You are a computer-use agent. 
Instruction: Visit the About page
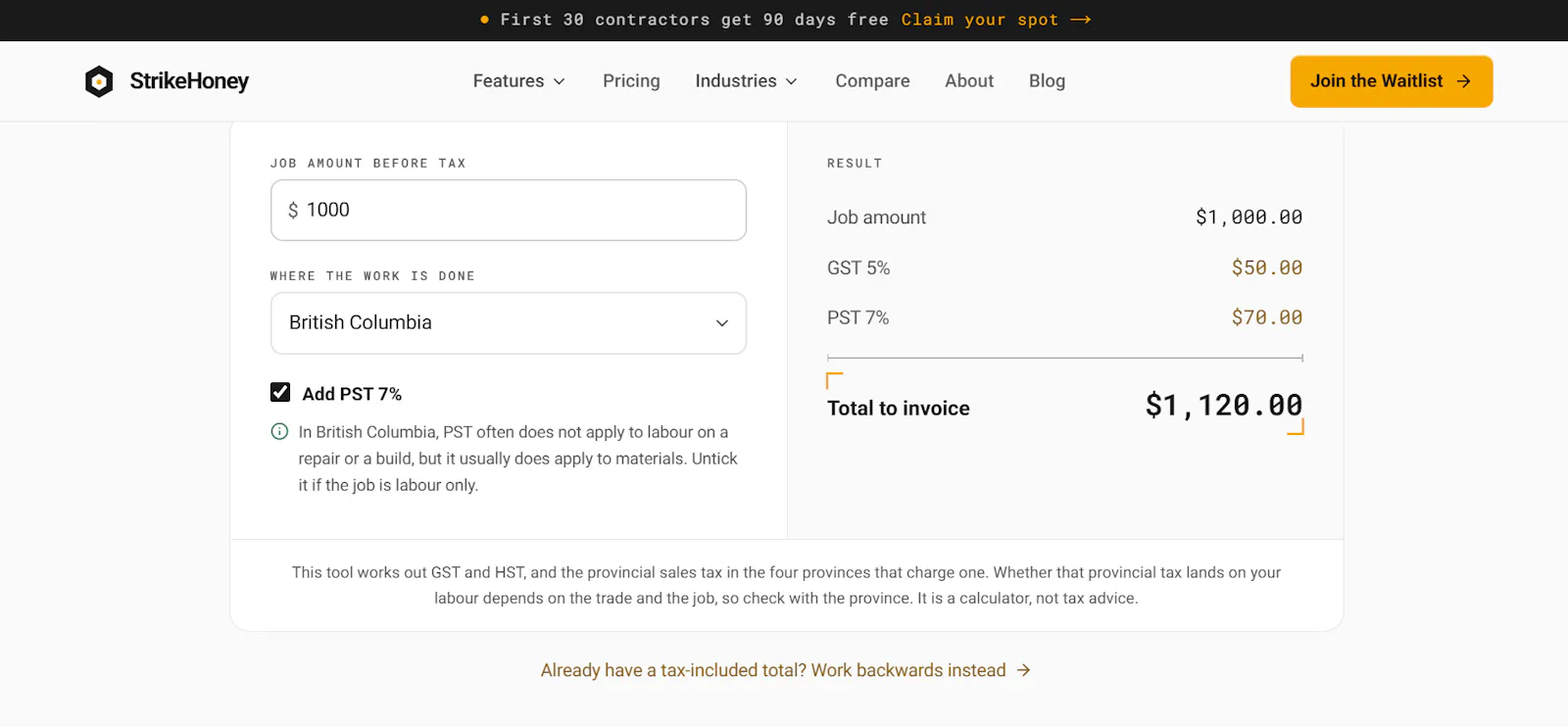click(x=969, y=81)
